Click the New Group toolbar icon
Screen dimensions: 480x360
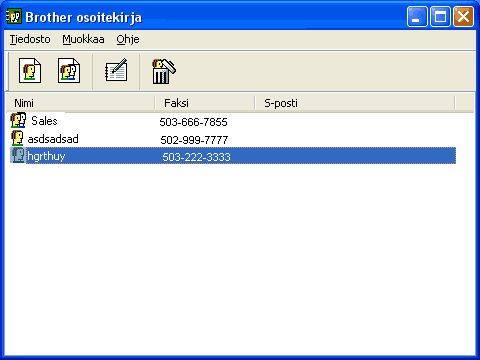coord(69,71)
